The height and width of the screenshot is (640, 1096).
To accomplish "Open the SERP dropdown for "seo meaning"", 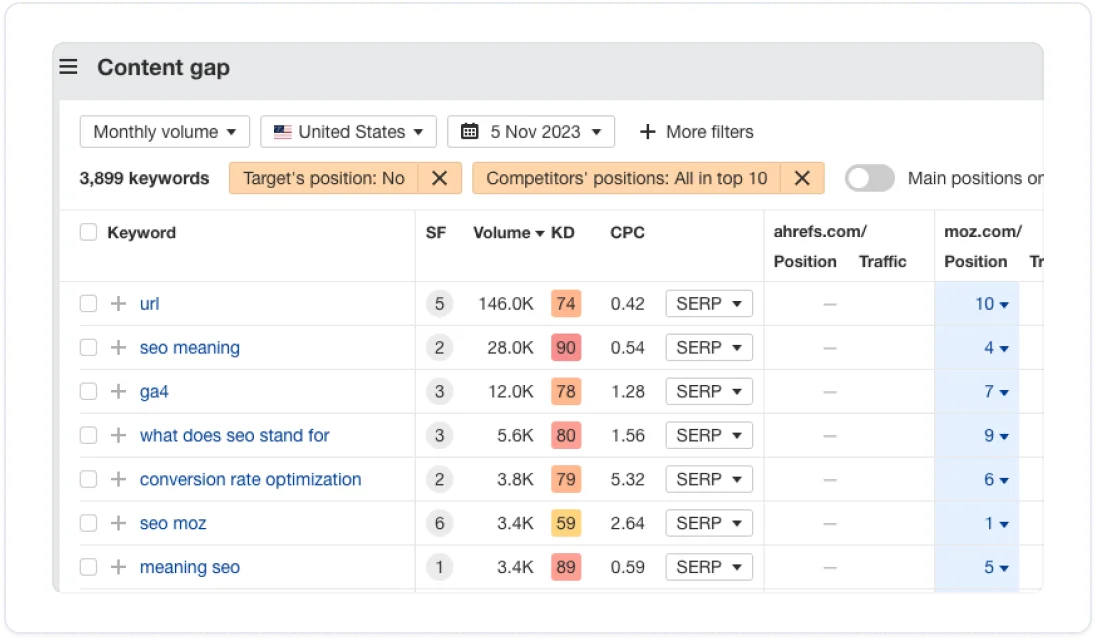I will [x=709, y=347].
